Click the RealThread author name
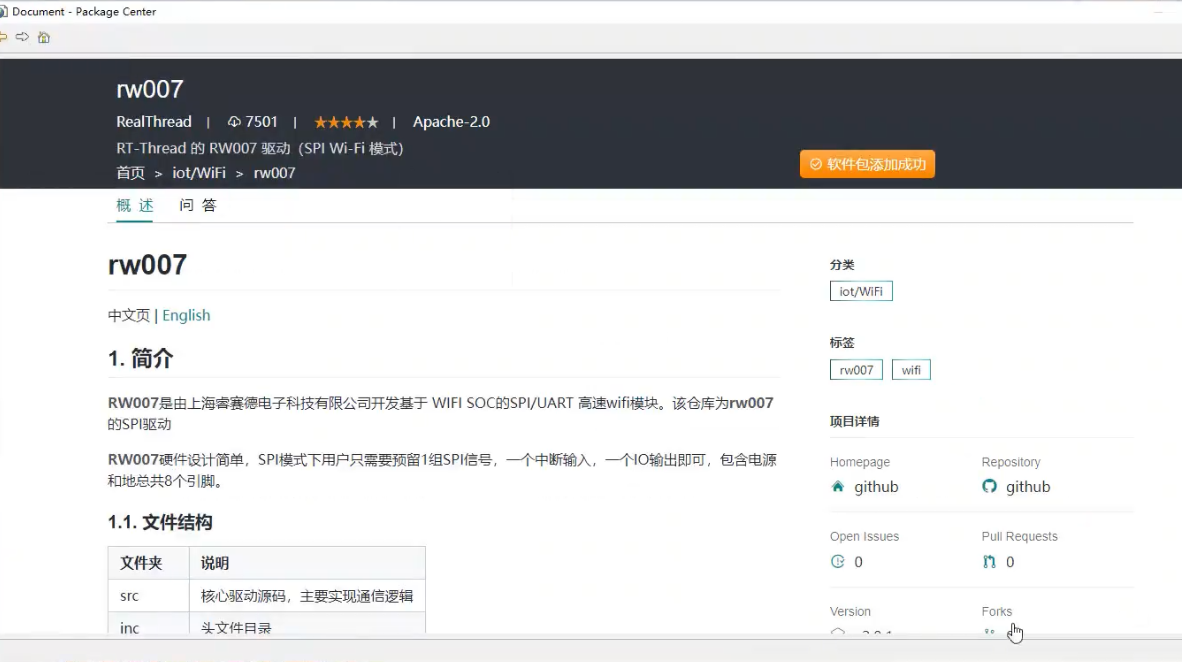Image resolution: width=1182 pixels, height=662 pixels. click(x=154, y=121)
